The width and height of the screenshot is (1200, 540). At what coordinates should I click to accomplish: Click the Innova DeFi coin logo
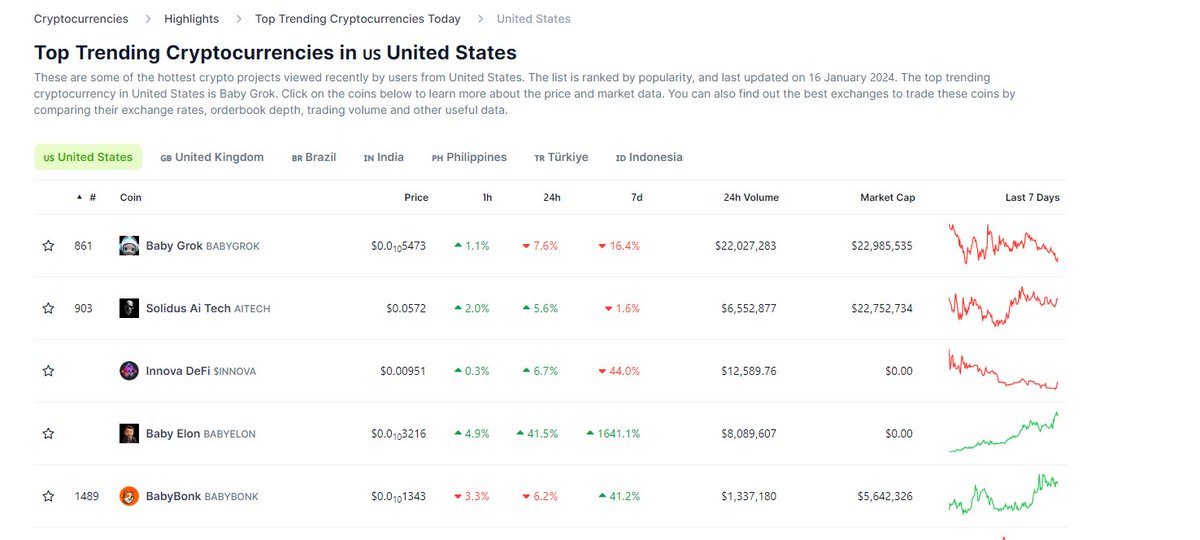129,371
